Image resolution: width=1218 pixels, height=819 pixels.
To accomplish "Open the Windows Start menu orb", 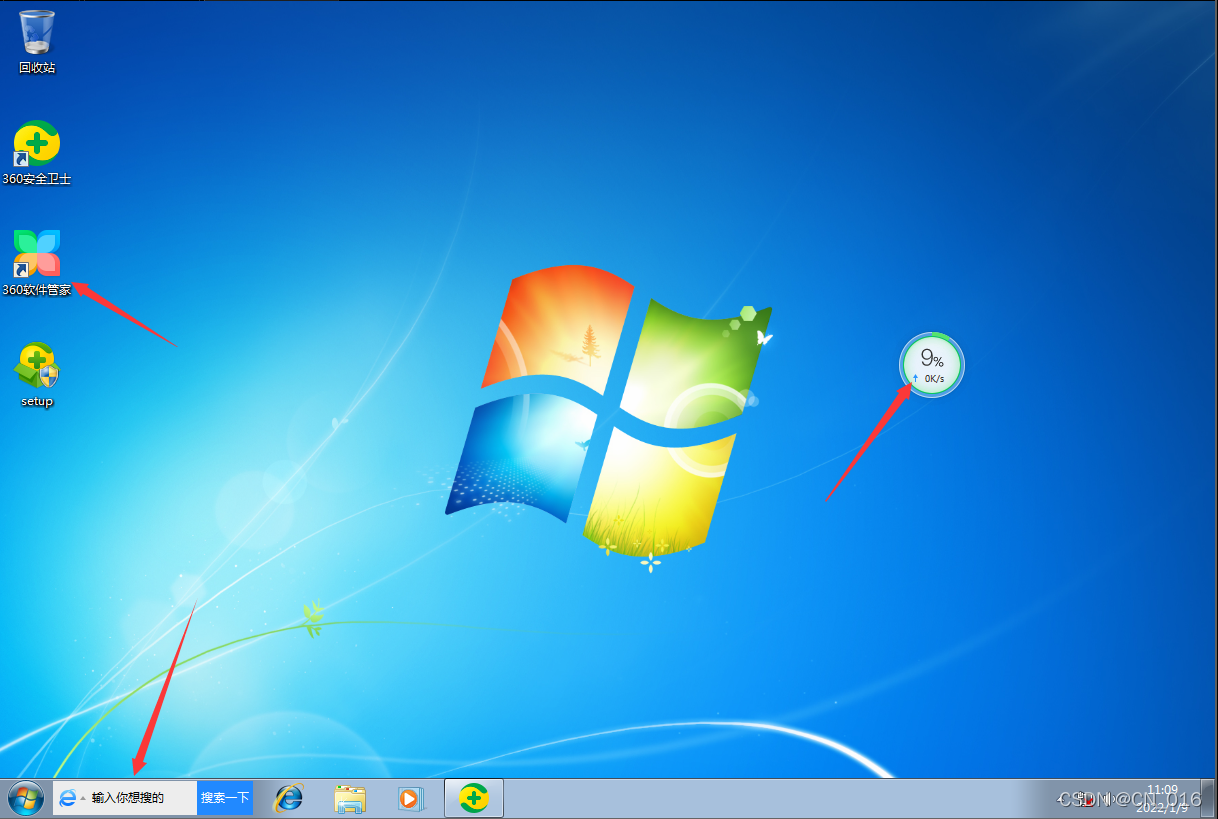I will (x=25, y=798).
